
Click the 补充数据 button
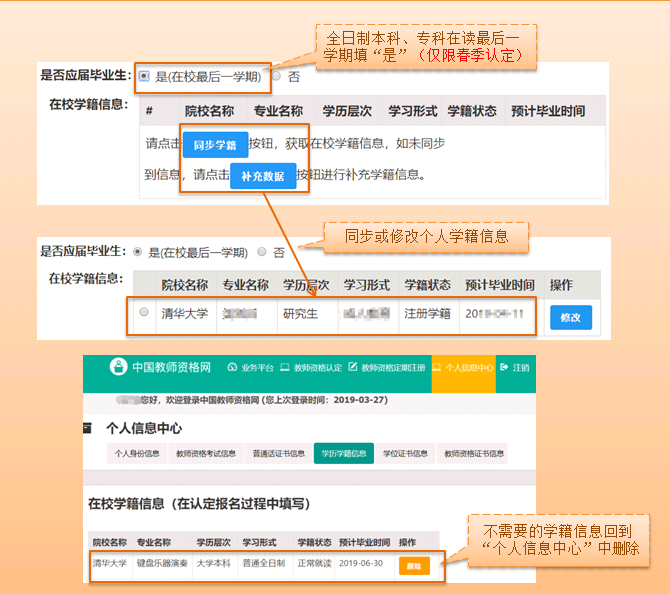coord(263,177)
